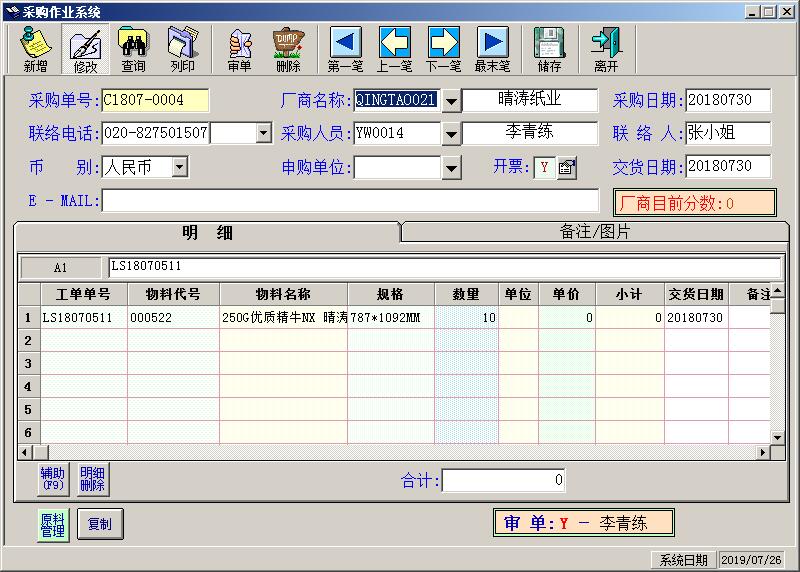Screen dimensions: 800x572
Task: Click the 采购单号 field C1807-0004
Action: (155, 100)
